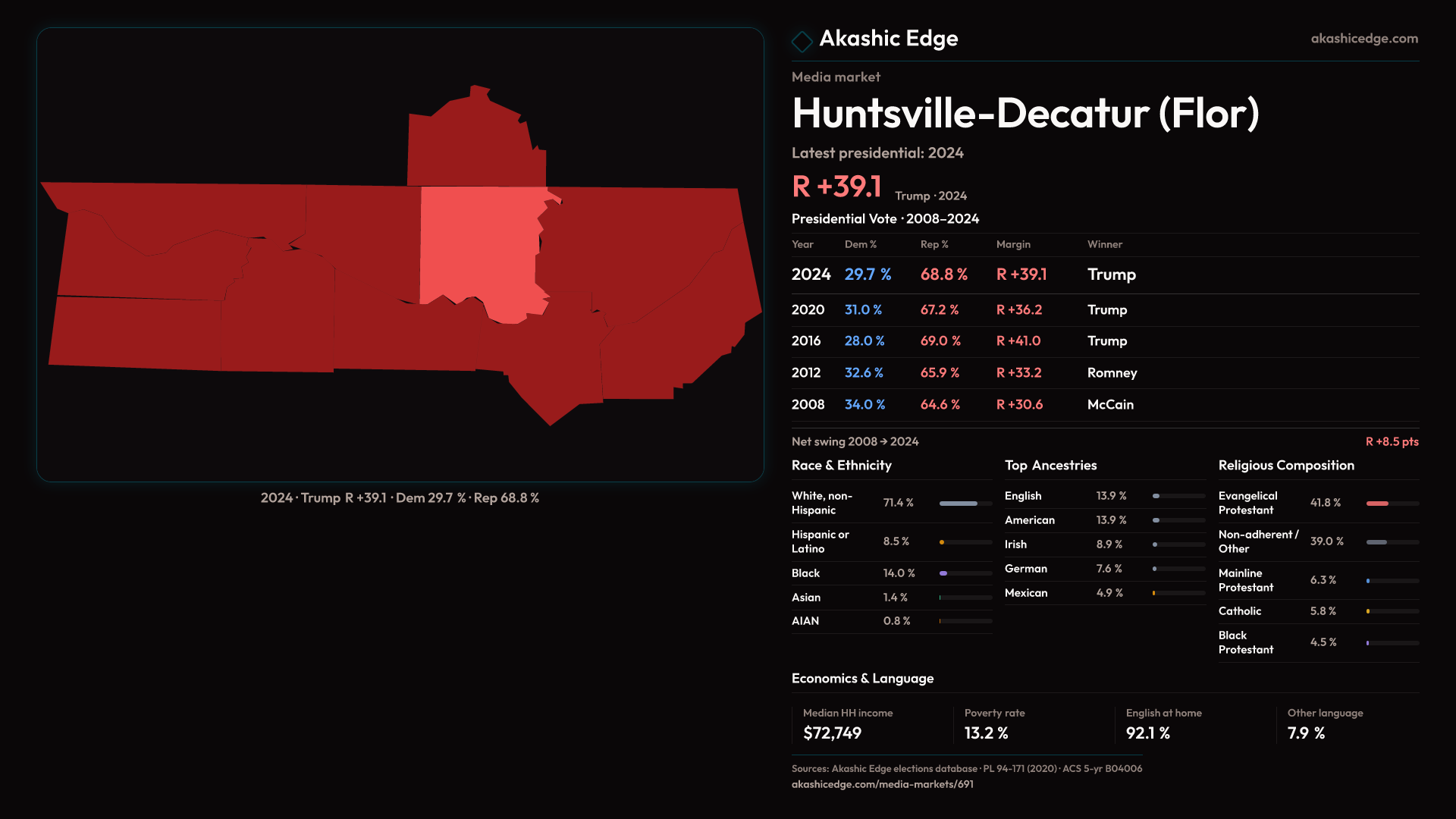
Task: Open the akashicedge.com link in header
Action: [1363, 39]
